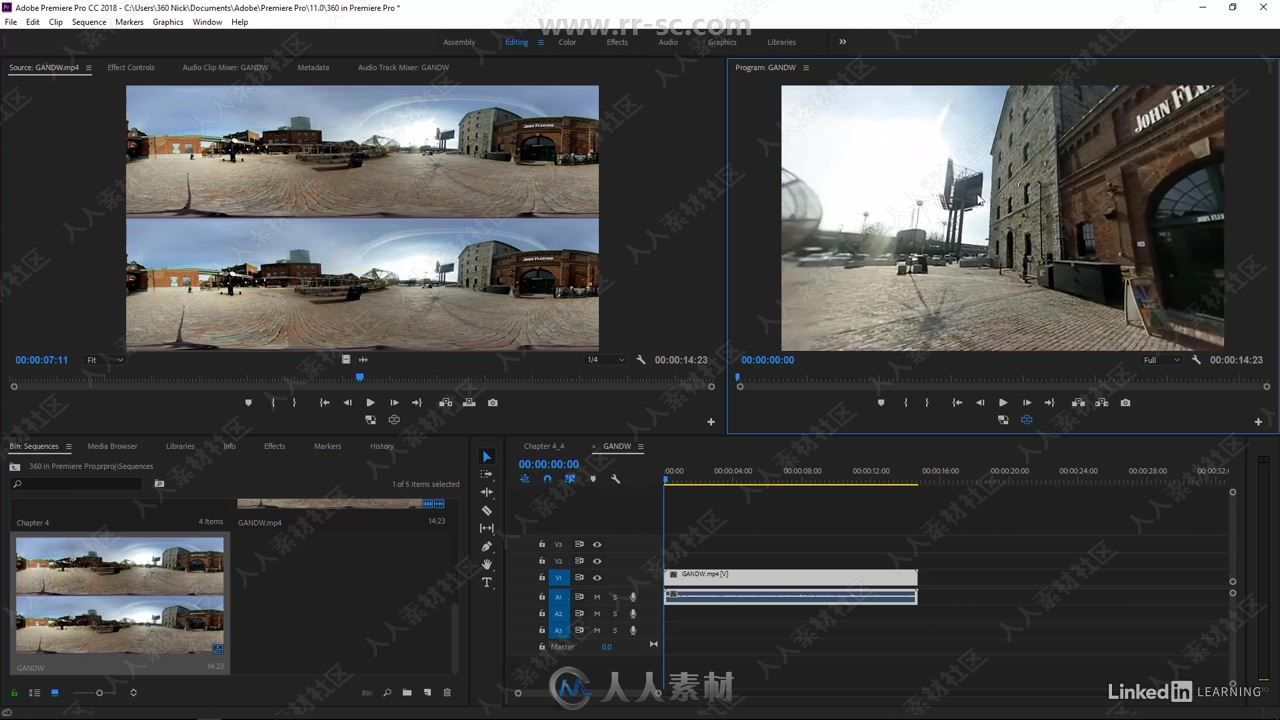Click in project panel search field
This screenshot has height=720, width=1280.
[78, 484]
